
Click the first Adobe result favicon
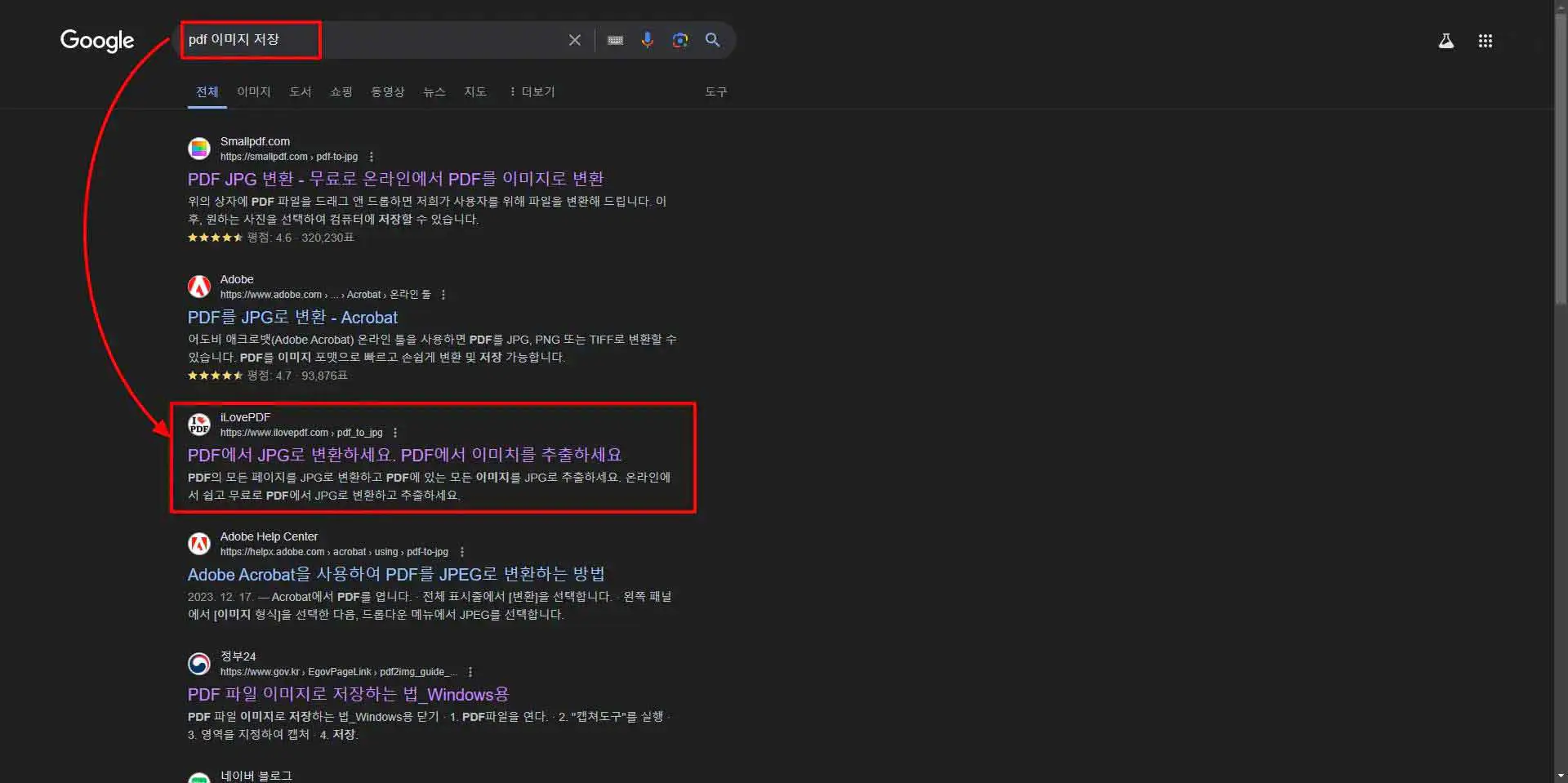[x=199, y=287]
